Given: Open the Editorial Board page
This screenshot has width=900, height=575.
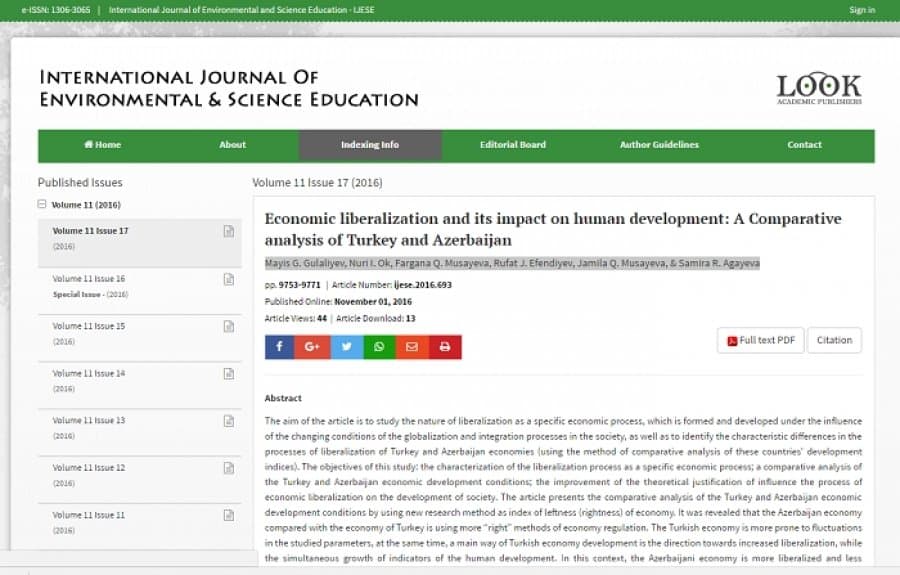Looking at the screenshot, I should pyautogui.click(x=513, y=145).
